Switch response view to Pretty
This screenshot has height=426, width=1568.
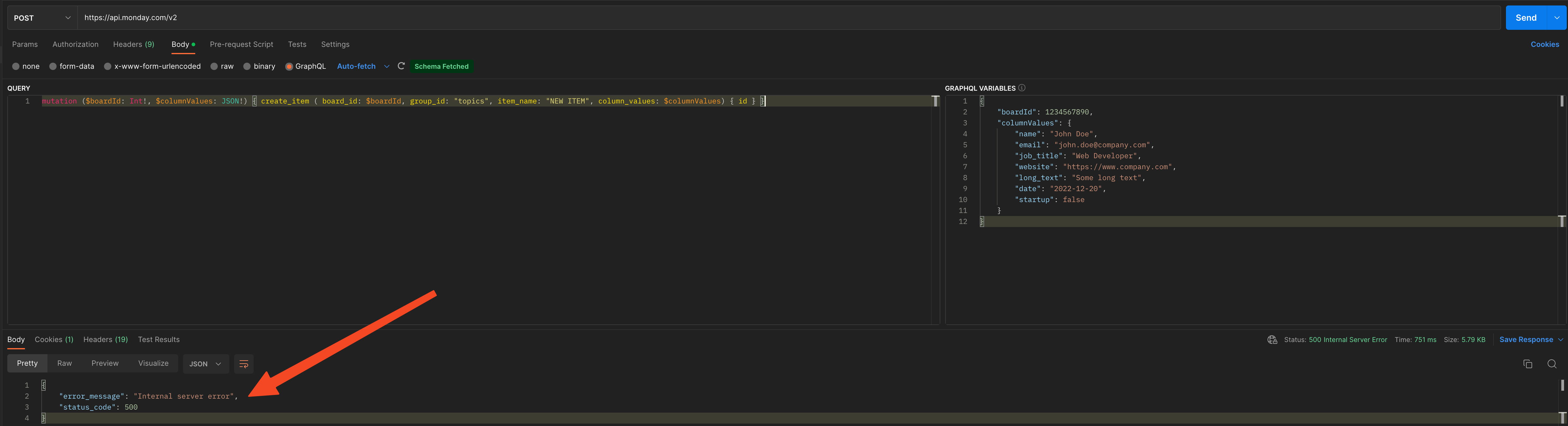[x=27, y=363]
